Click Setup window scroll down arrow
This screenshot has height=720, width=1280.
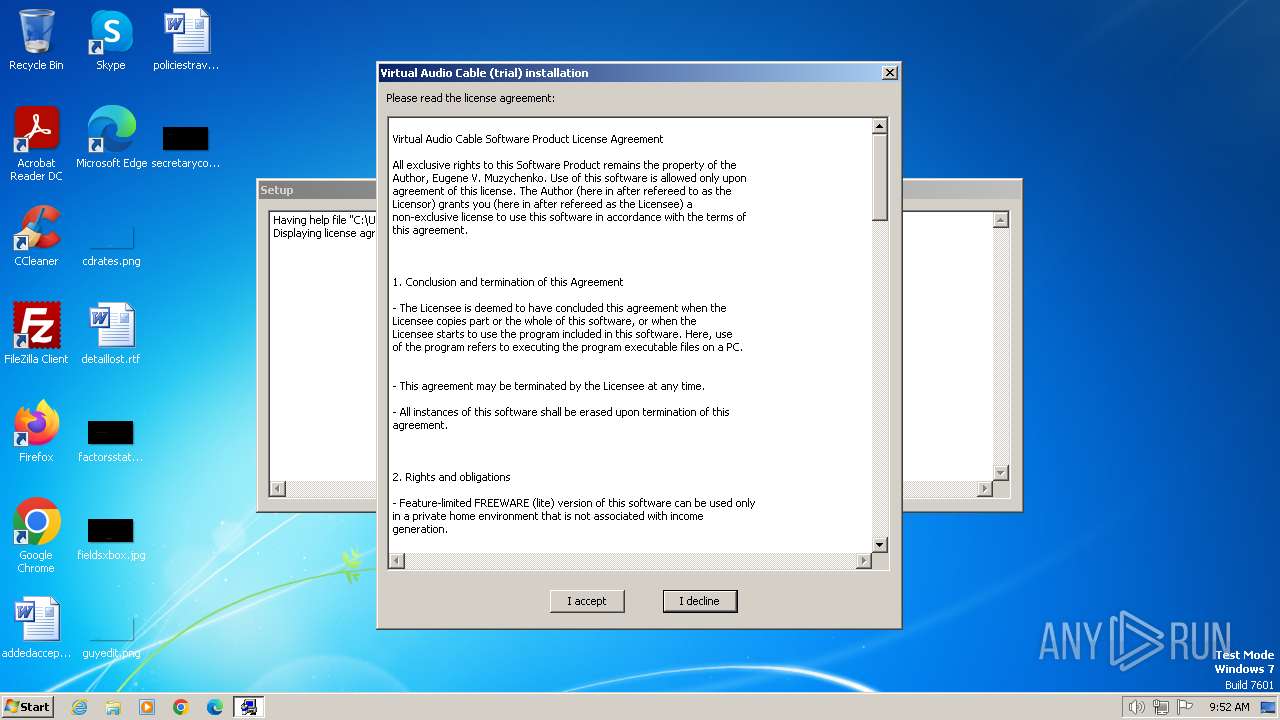tap(1000, 472)
